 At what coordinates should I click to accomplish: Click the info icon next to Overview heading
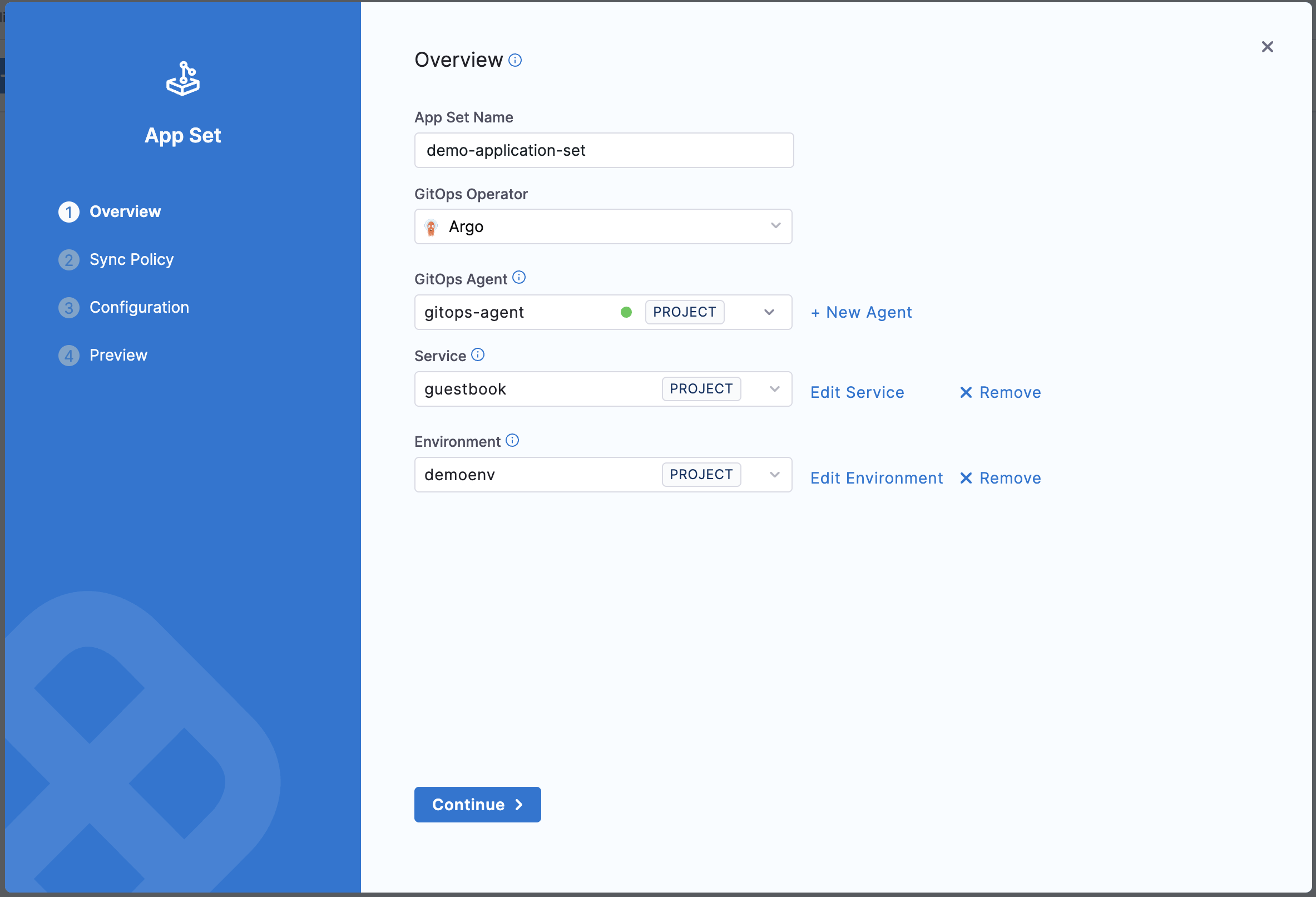(x=514, y=60)
